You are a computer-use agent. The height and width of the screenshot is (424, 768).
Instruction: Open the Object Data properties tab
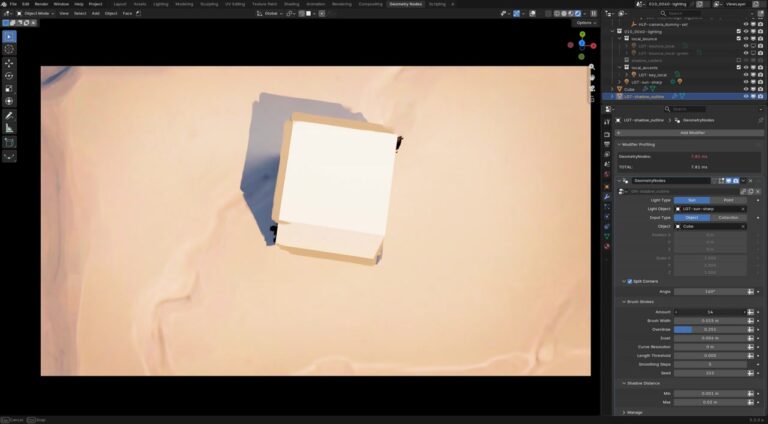[x=607, y=236]
